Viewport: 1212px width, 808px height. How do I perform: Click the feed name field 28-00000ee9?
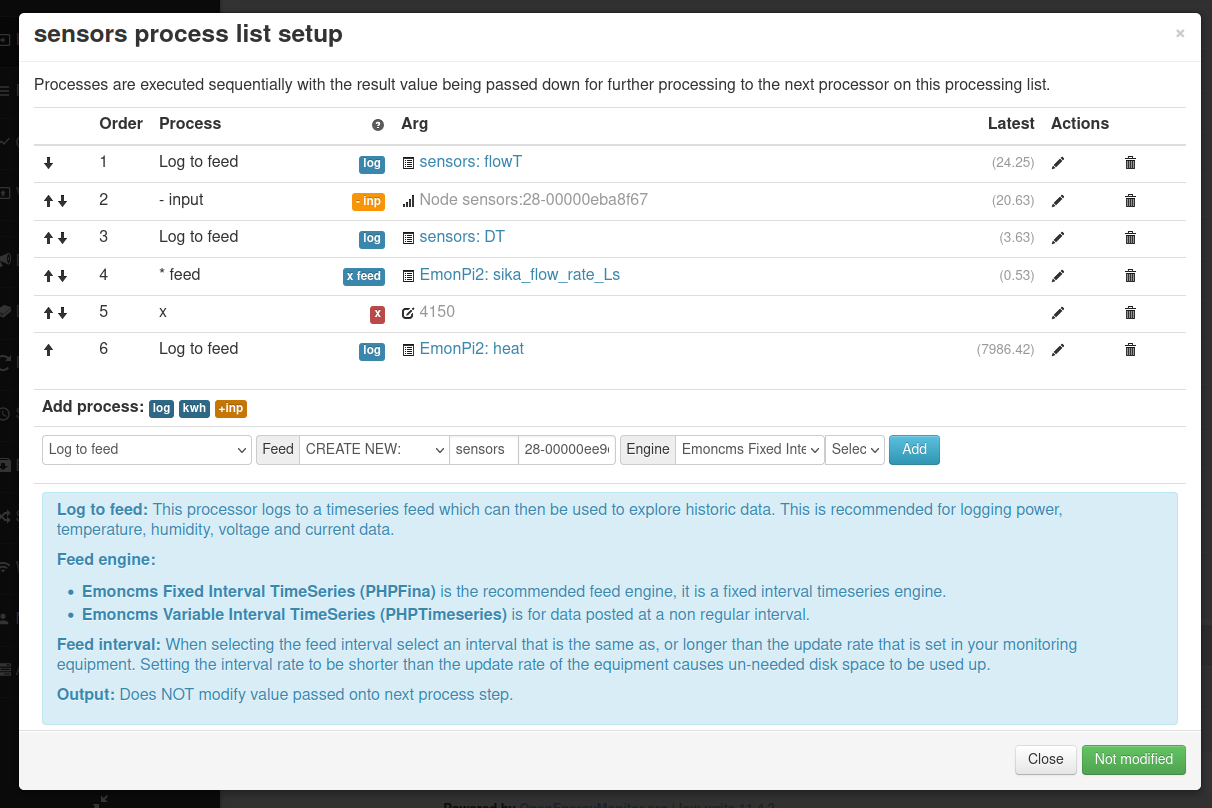(567, 450)
